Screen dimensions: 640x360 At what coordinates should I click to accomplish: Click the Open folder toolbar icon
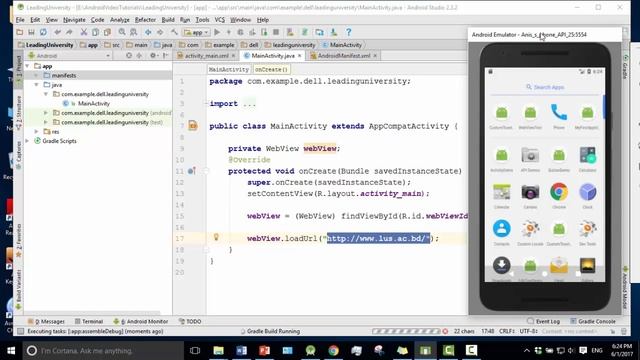coord(20,32)
